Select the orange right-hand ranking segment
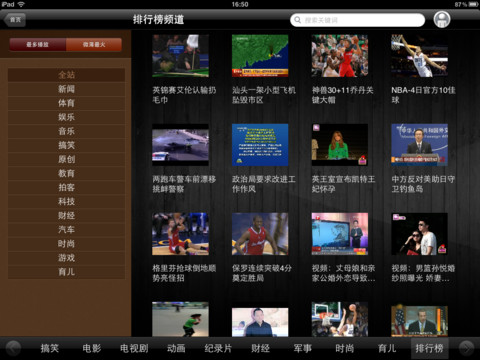Screen dimensions: 480x360 (94, 44)
